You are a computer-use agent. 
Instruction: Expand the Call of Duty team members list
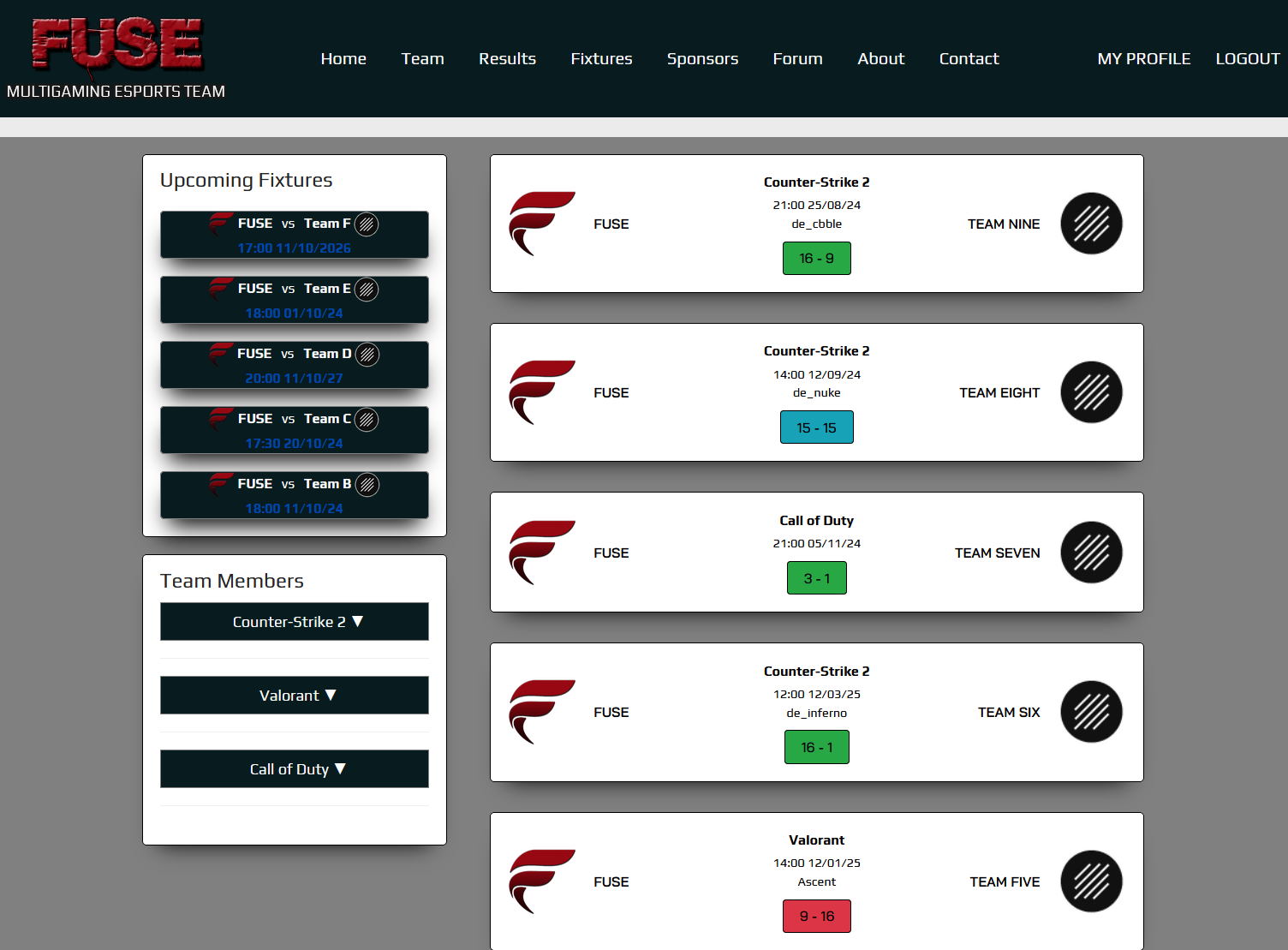click(295, 769)
